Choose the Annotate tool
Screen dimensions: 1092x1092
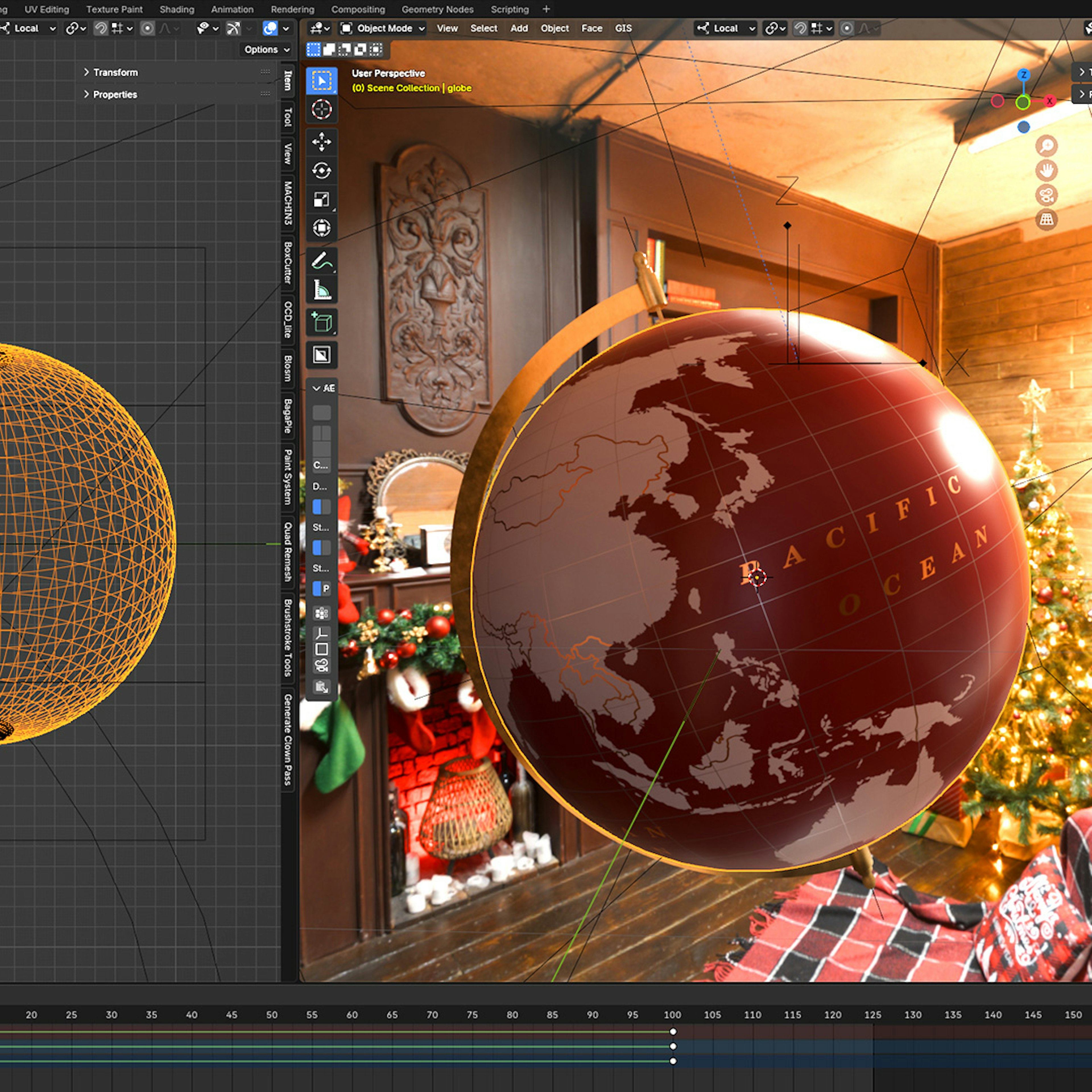click(321, 261)
